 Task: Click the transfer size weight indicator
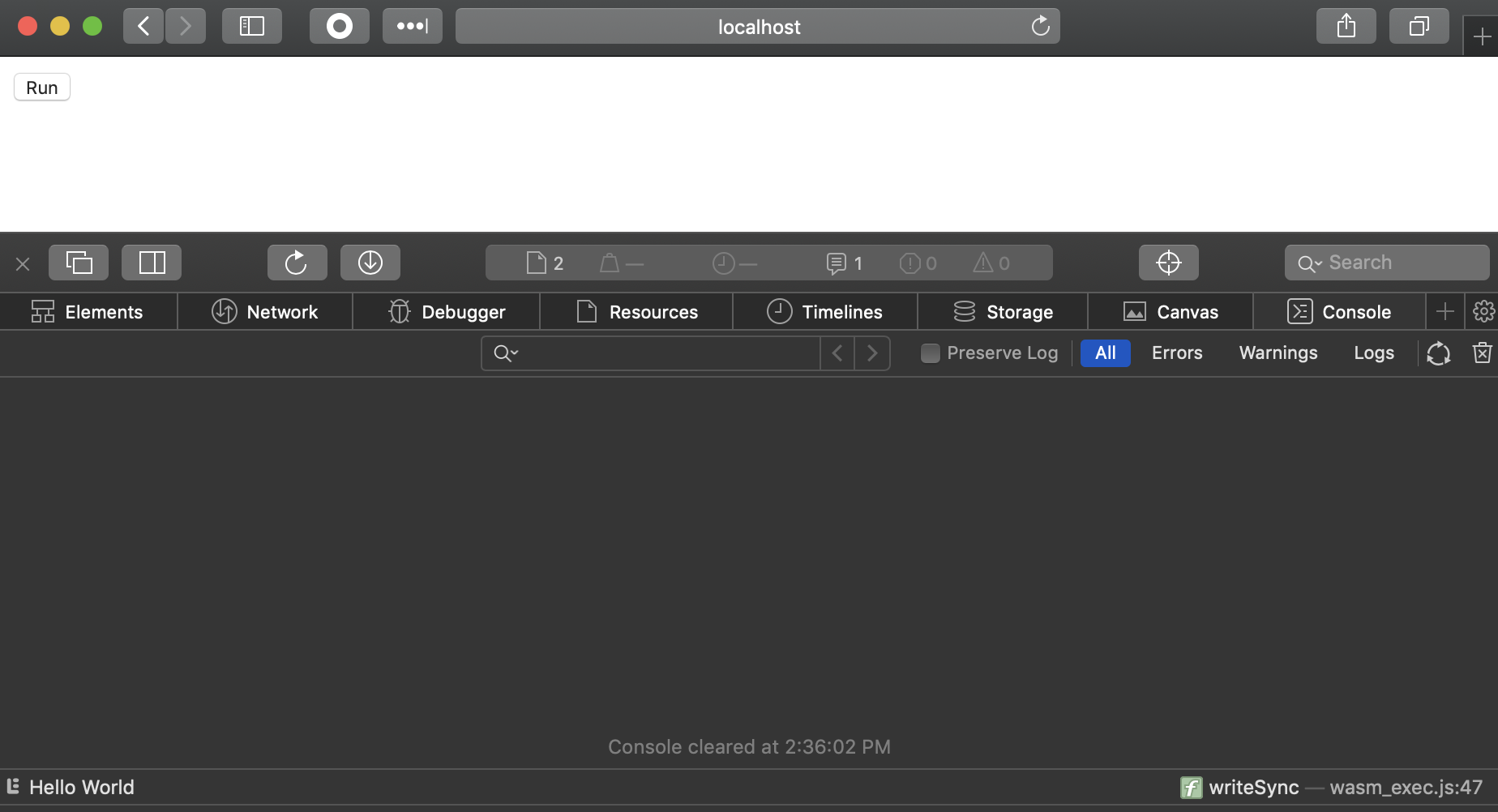(622, 263)
